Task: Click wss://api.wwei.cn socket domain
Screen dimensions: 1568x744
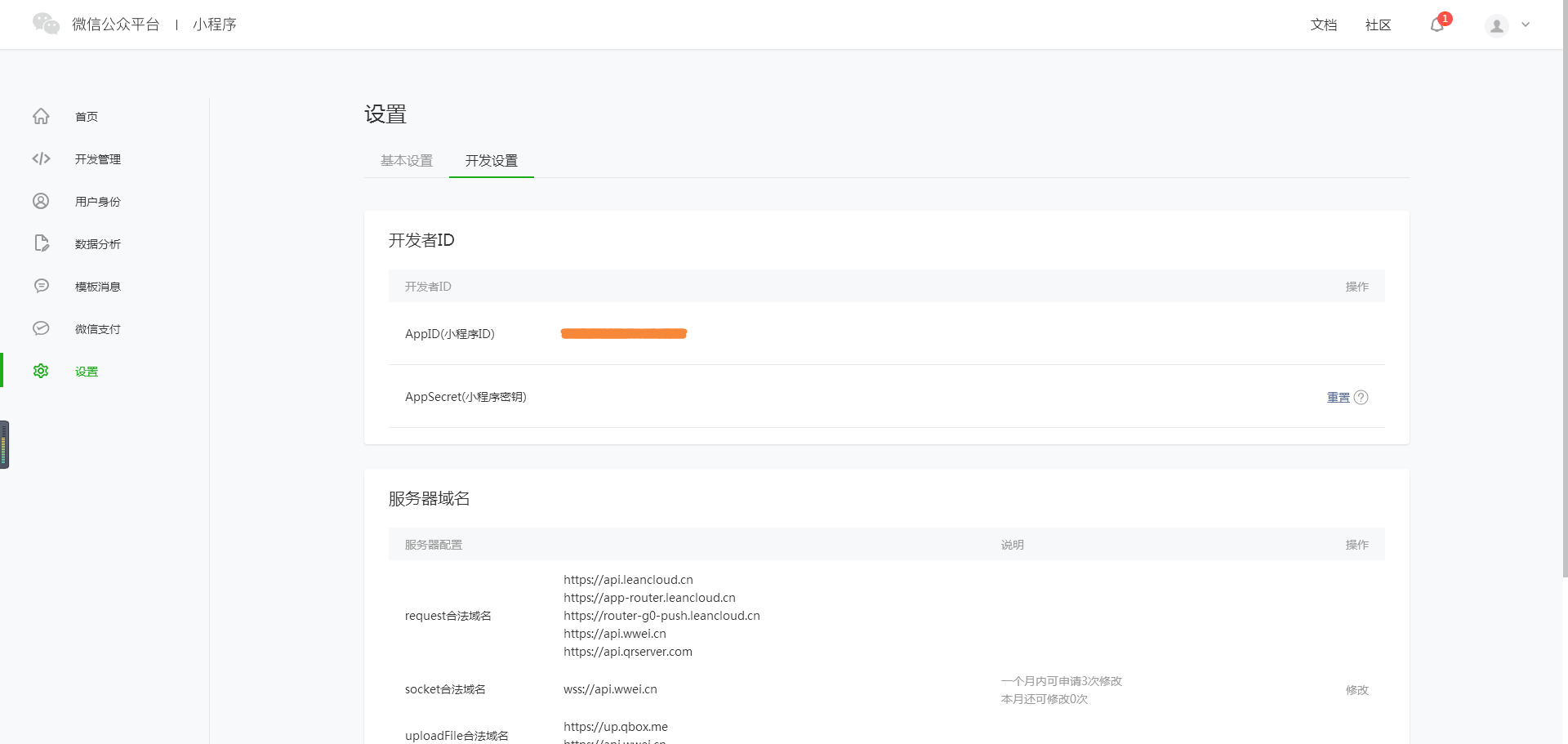Action: tap(610, 689)
